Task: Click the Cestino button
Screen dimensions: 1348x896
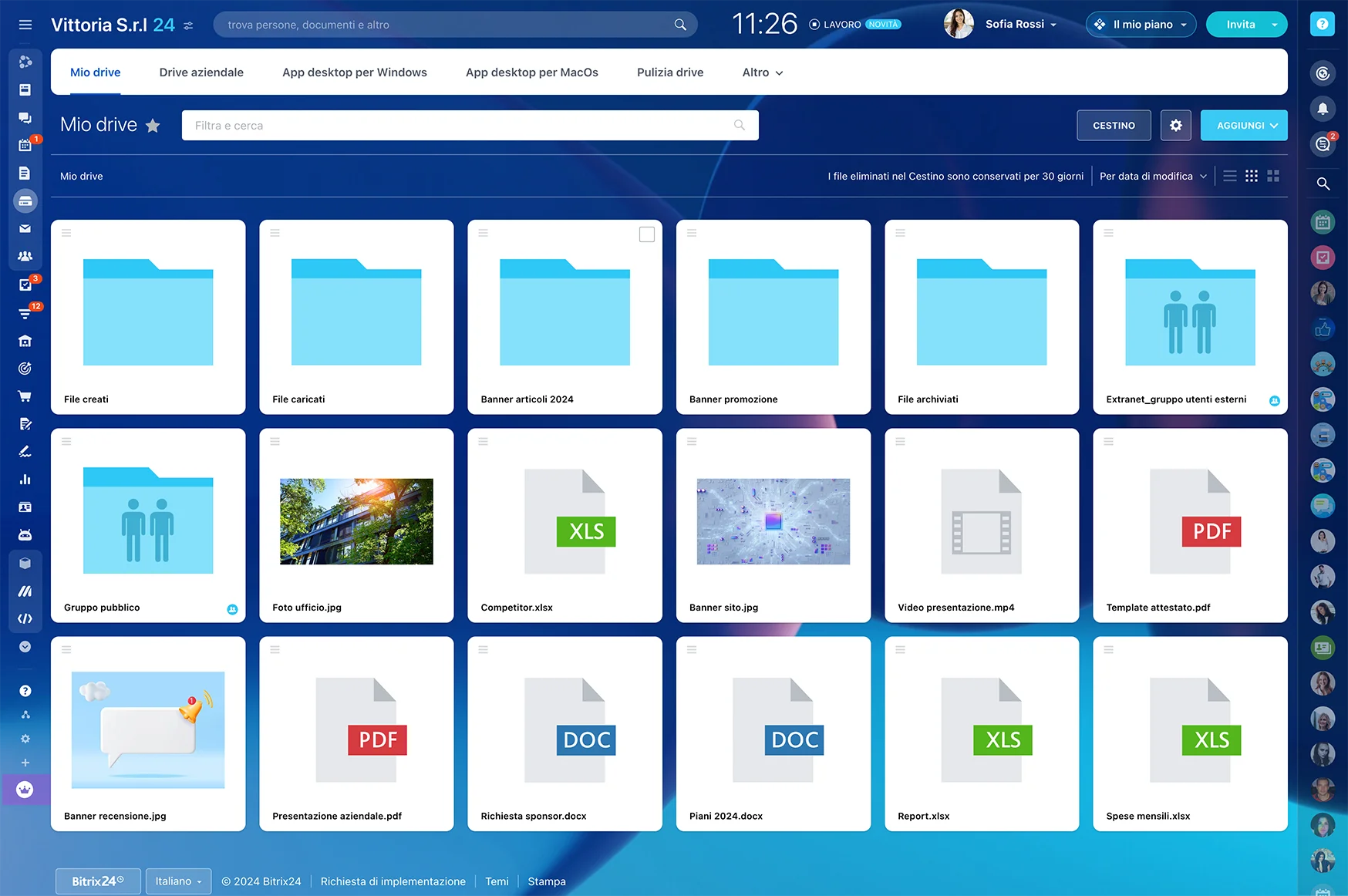Action: [x=1114, y=125]
